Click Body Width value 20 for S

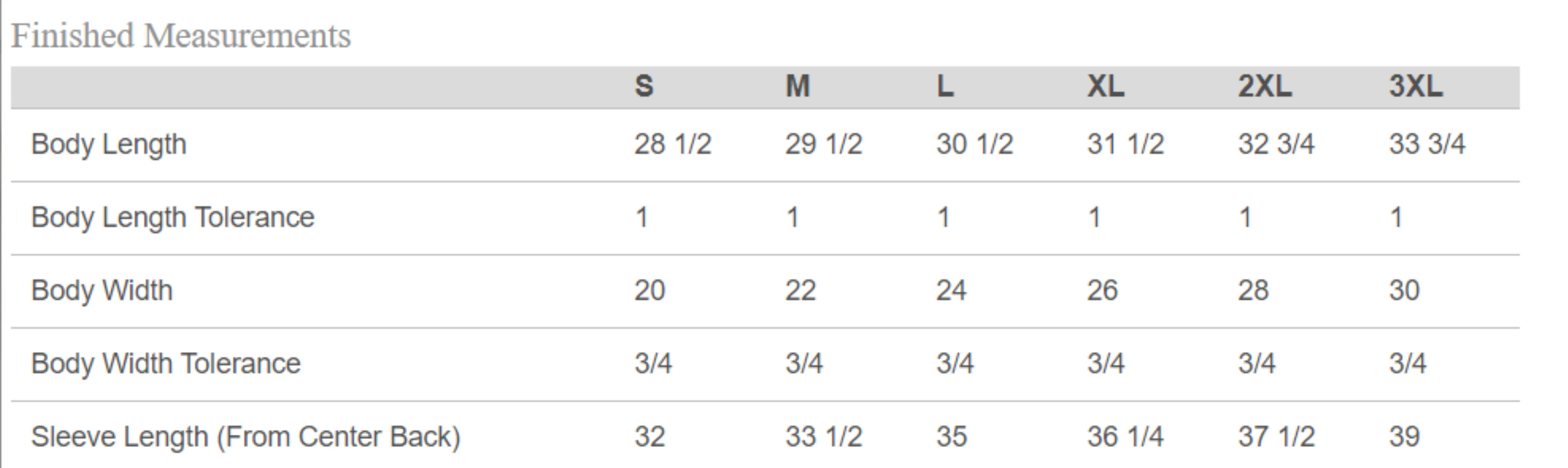point(649,291)
